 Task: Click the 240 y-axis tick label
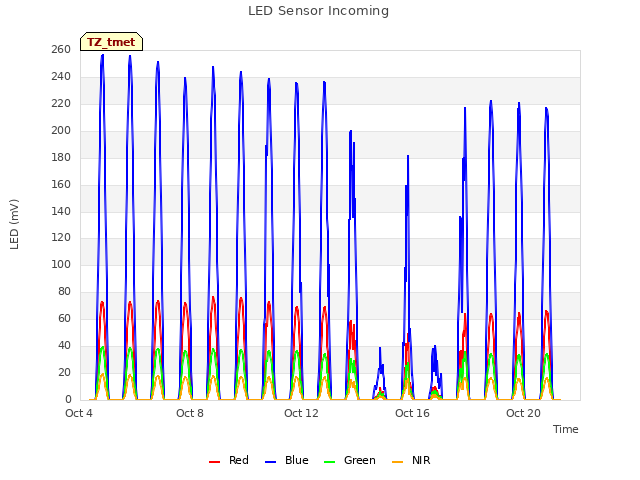[x=61, y=76]
